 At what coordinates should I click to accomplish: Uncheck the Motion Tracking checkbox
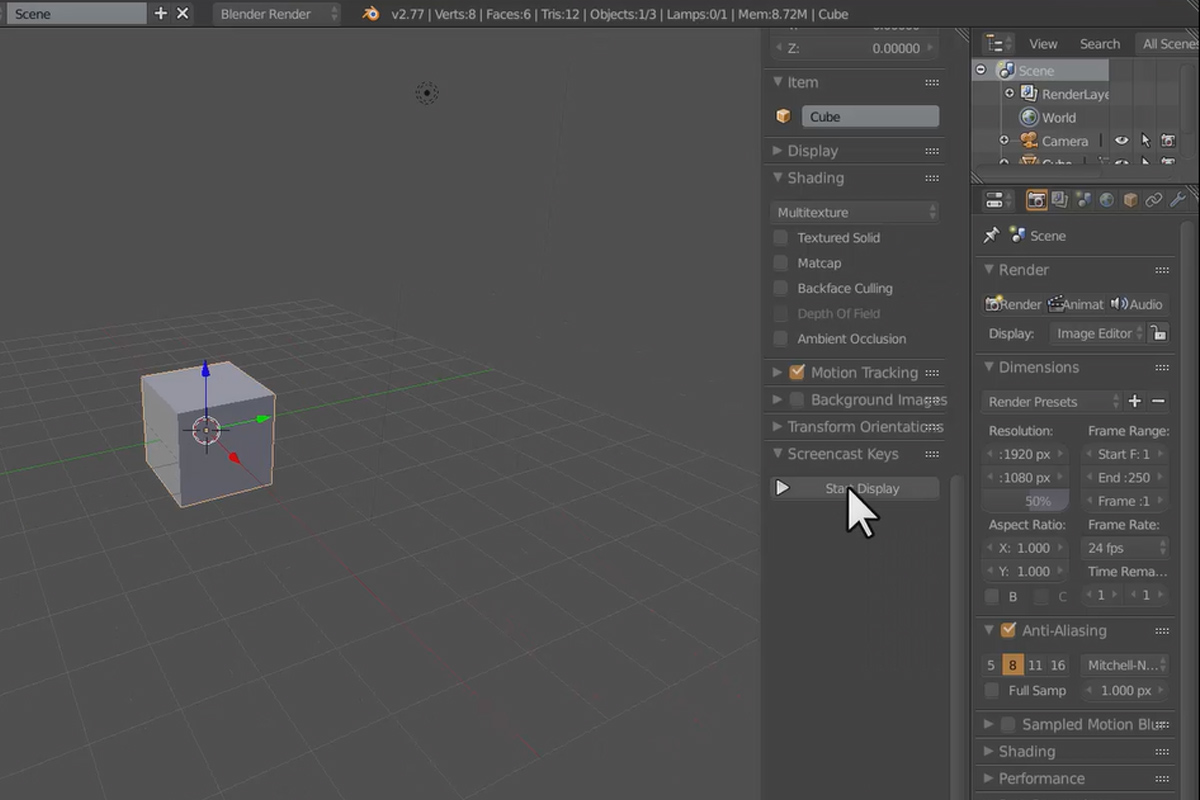(x=797, y=372)
